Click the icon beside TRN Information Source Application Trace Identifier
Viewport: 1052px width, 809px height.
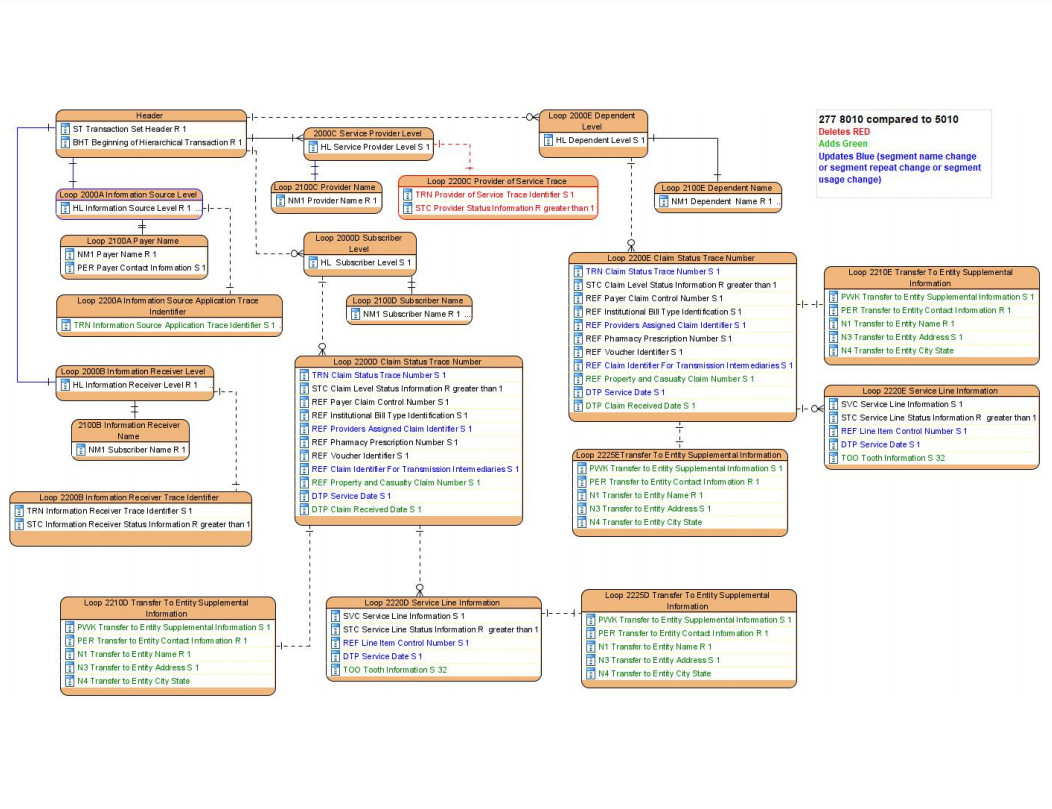66,325
